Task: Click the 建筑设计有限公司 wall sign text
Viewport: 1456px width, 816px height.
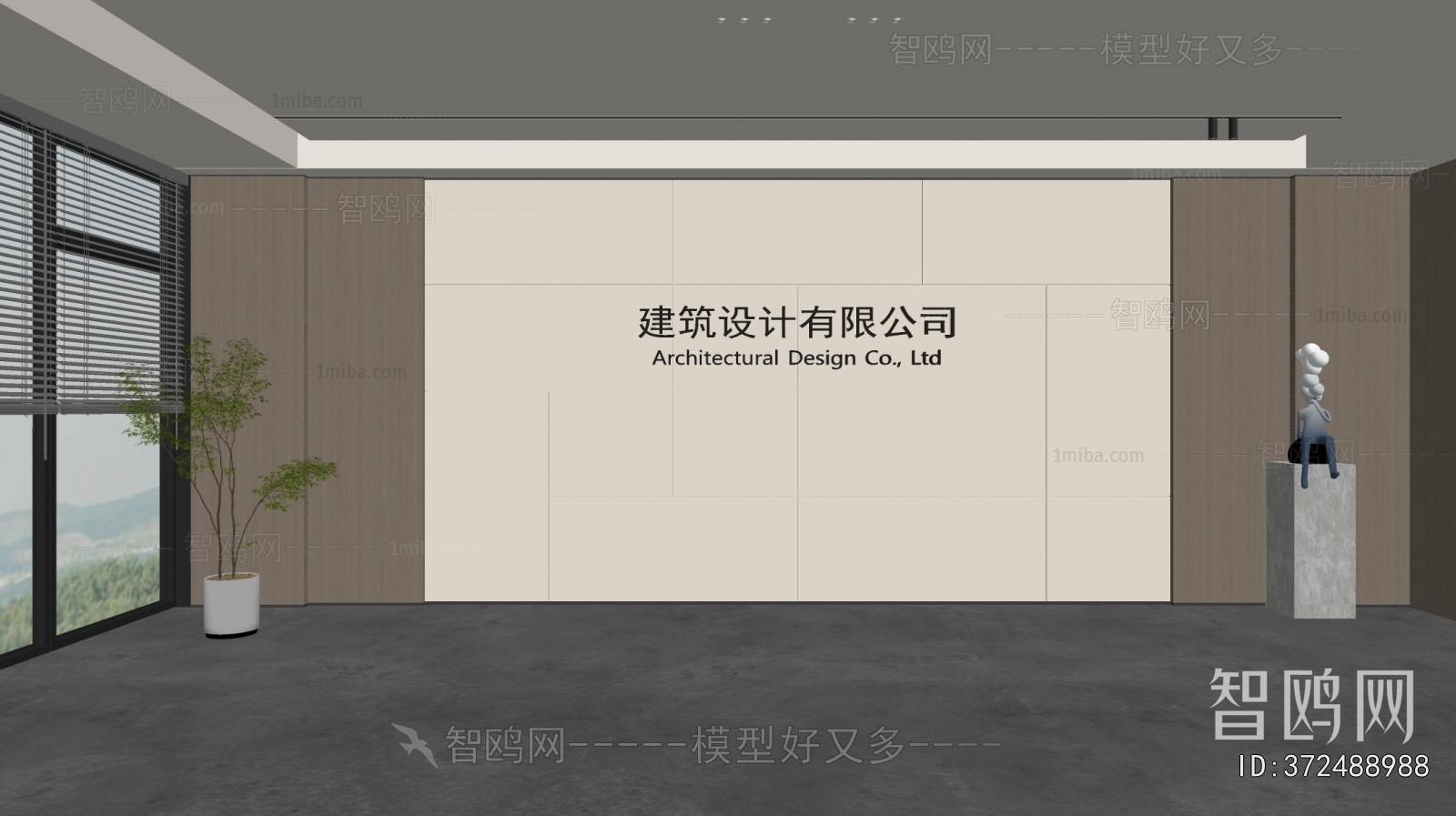Action: point(797,322)
